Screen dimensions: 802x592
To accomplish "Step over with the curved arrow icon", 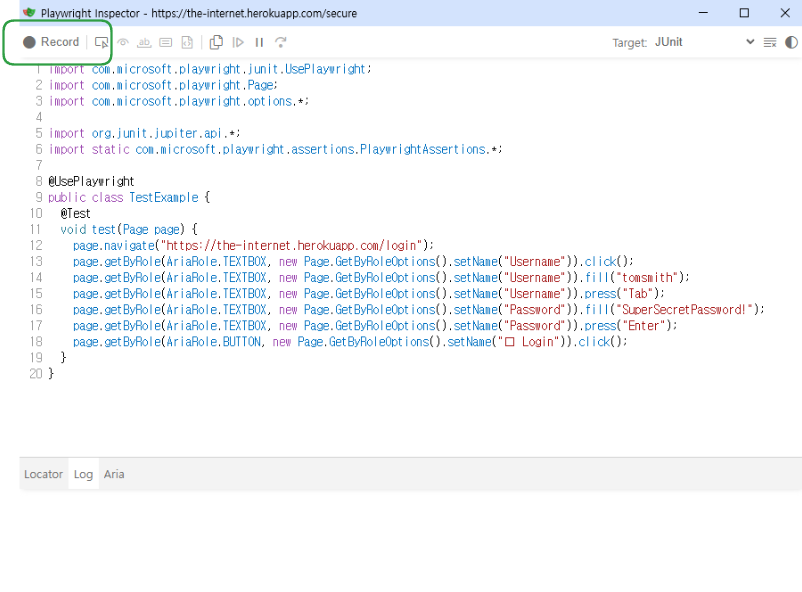I will click(x=280, y=42).
